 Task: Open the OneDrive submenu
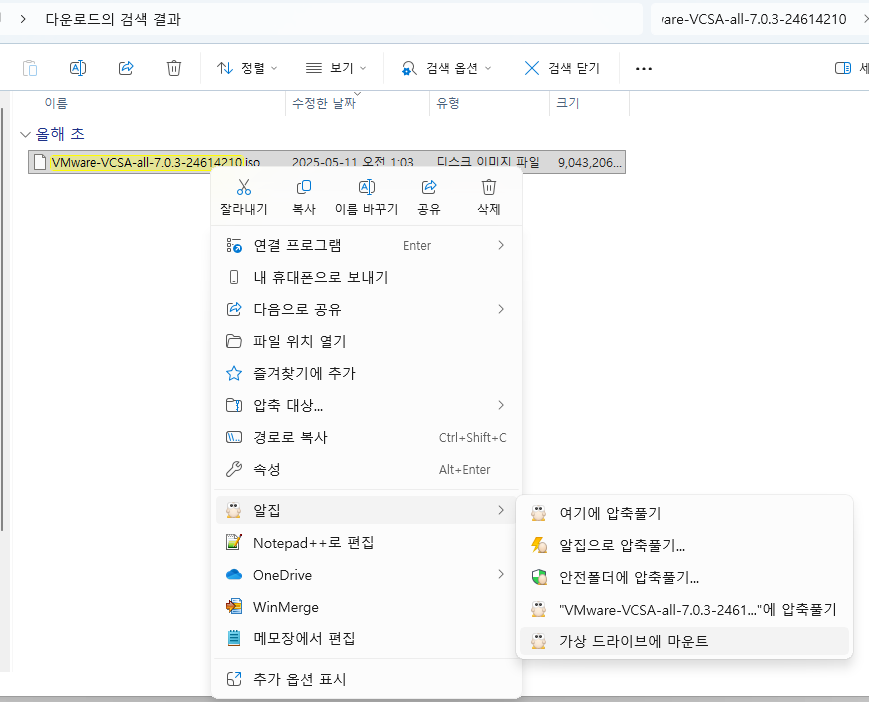366,575
